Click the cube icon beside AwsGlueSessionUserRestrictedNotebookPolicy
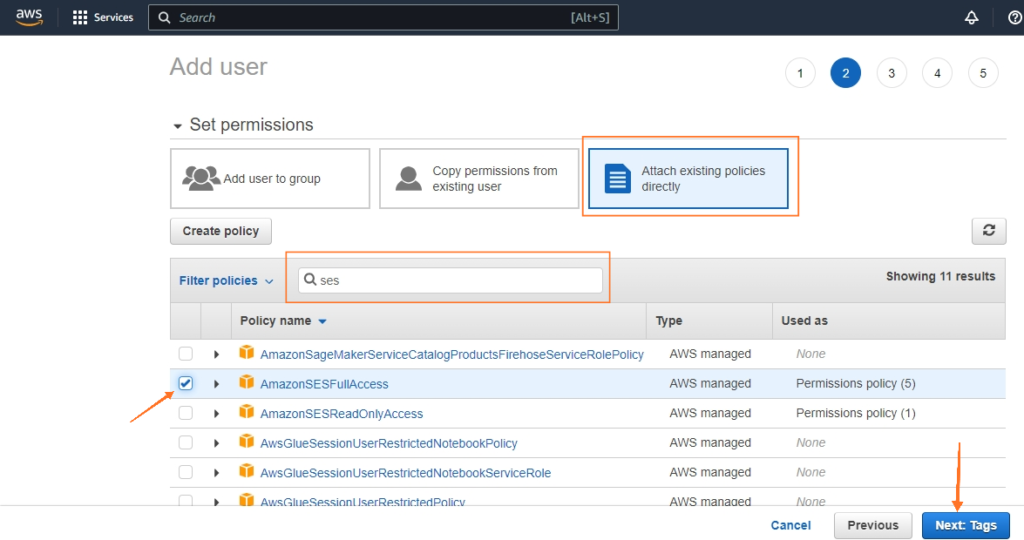 click(246, 441)
